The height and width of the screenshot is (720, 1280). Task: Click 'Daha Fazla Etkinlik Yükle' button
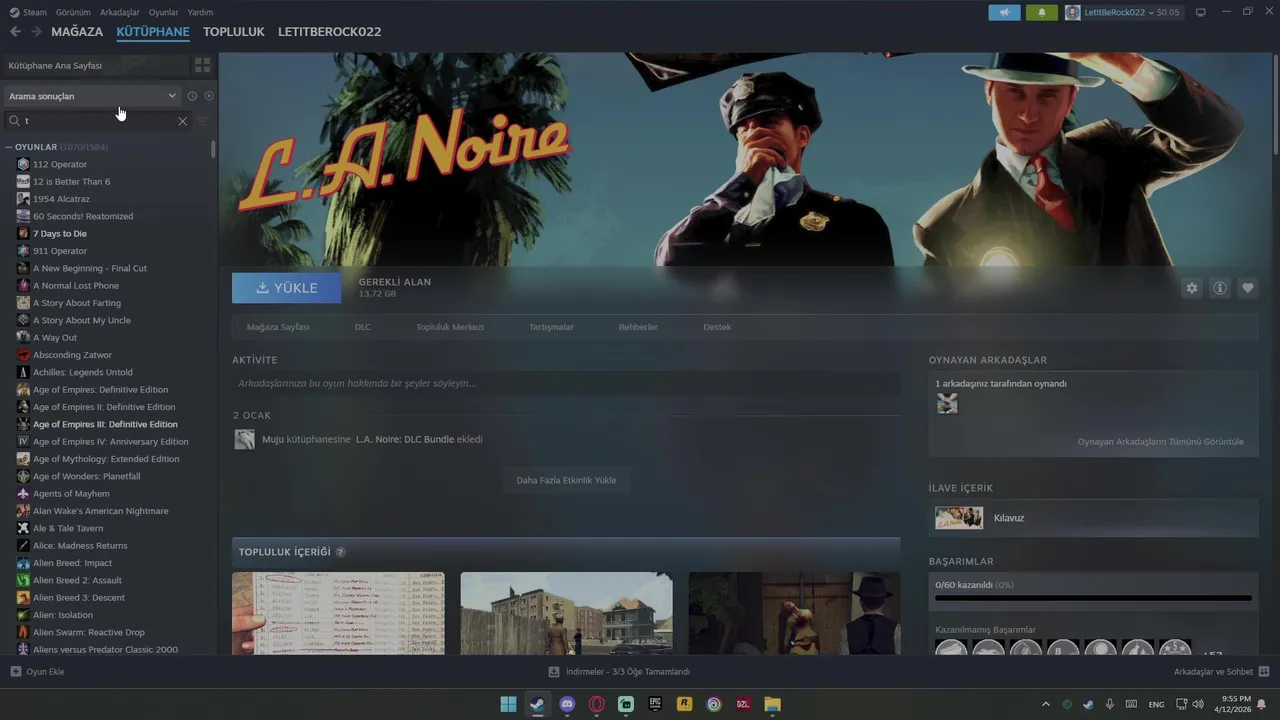[566, 480]
